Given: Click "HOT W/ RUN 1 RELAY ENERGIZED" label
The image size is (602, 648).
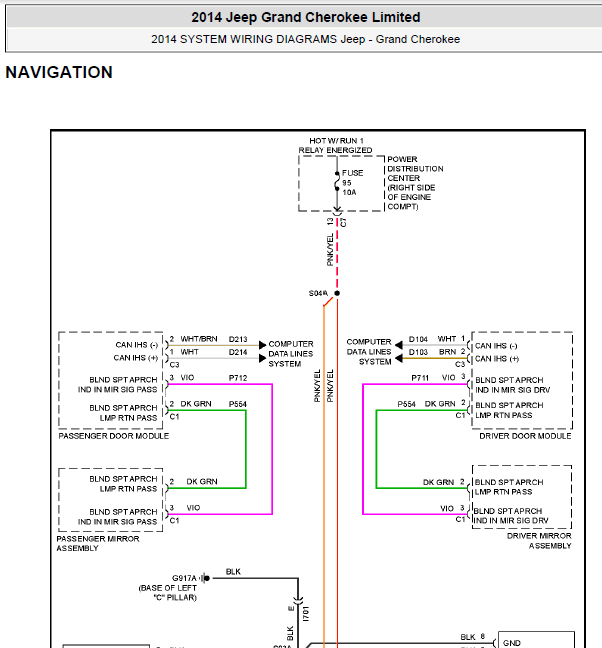Looking at the screenshot, I should pyautogui.click(x=335, y=145).
